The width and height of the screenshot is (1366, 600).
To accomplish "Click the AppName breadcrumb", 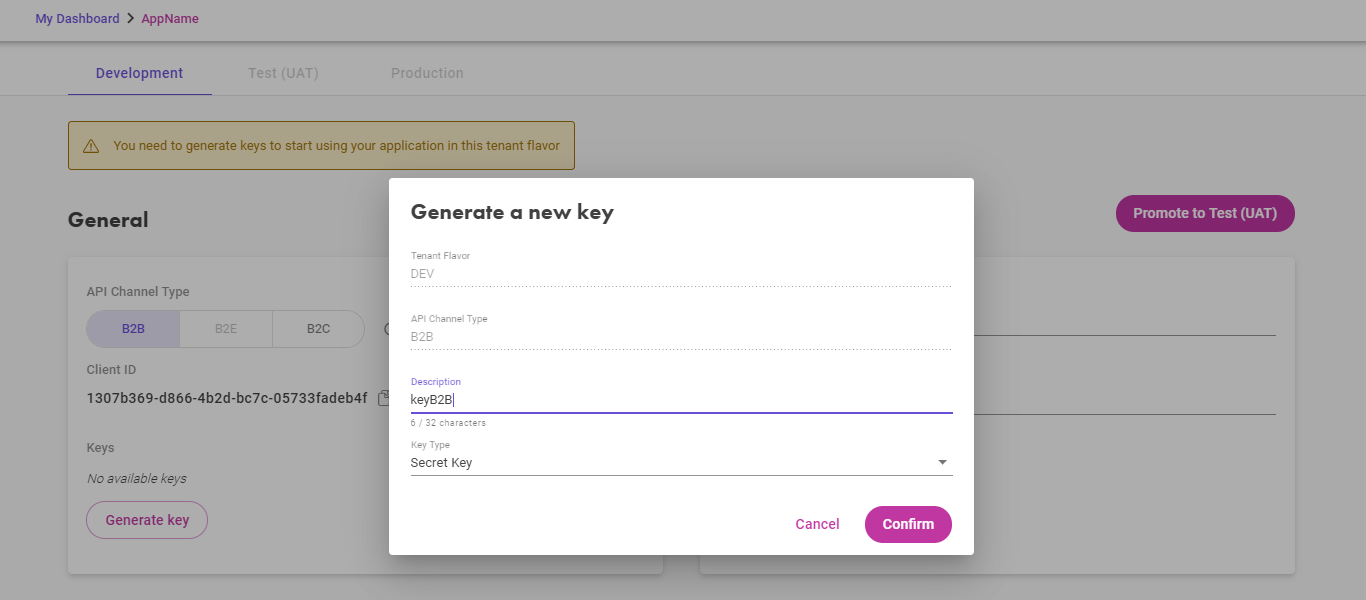I will pos(170,19).
